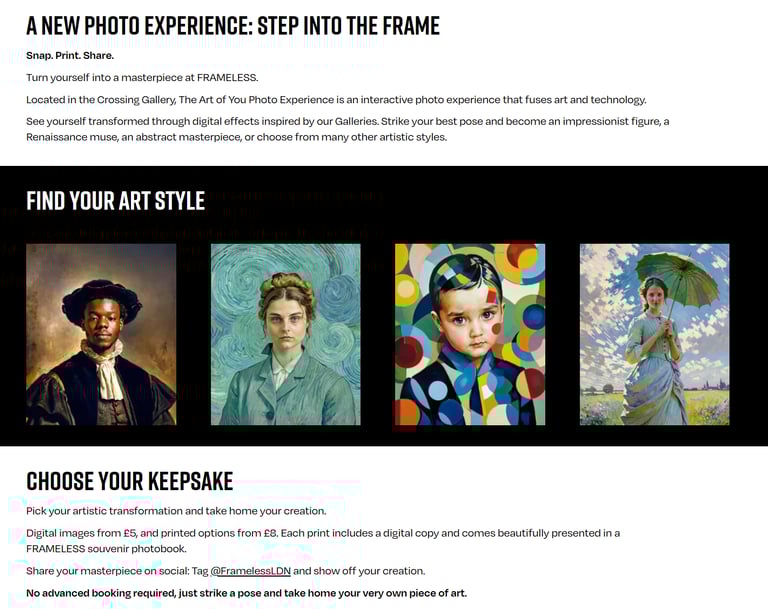Click the bold 'No advanced booking required' text
Image resolution: width=768 pixels, height=609 pixels.
(246, 593)
